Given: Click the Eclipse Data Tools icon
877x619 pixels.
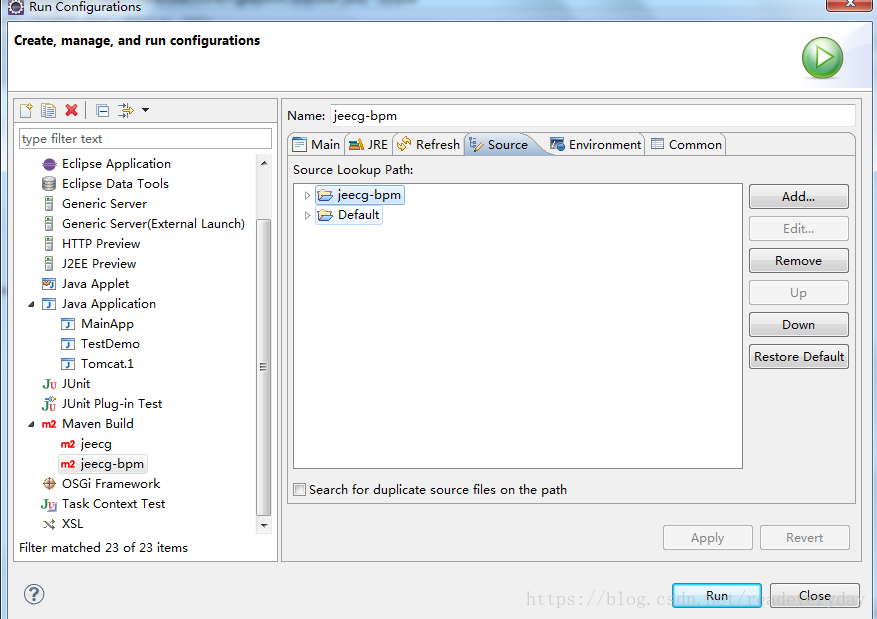Looking at the screenshot, I should click(49, 184).
